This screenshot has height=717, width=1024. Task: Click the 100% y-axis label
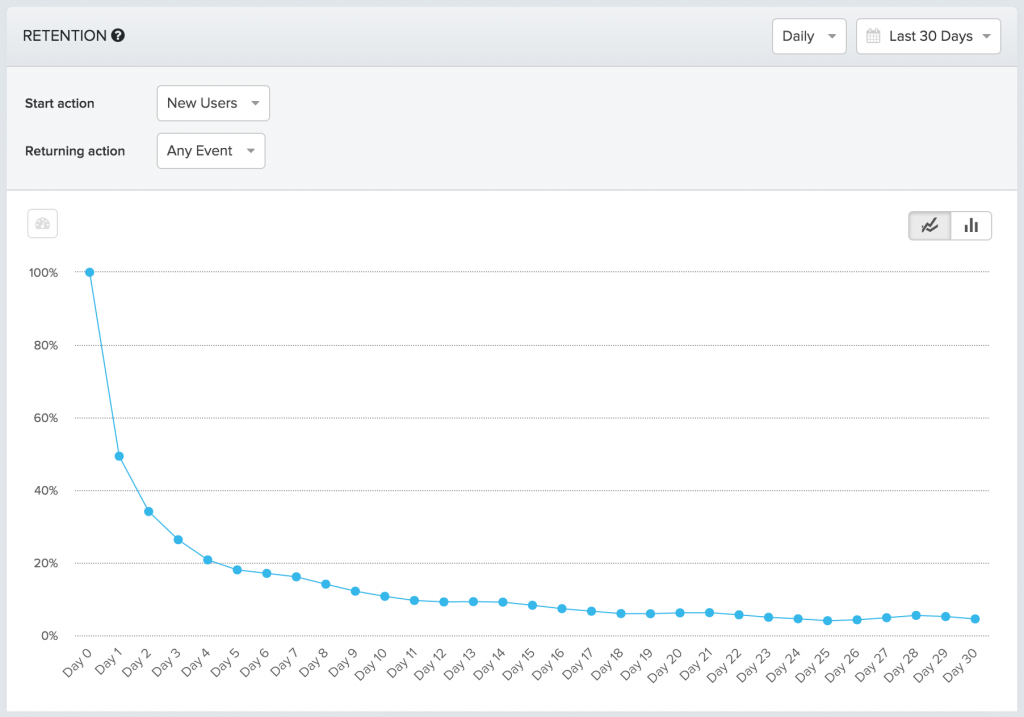point(43,273)
